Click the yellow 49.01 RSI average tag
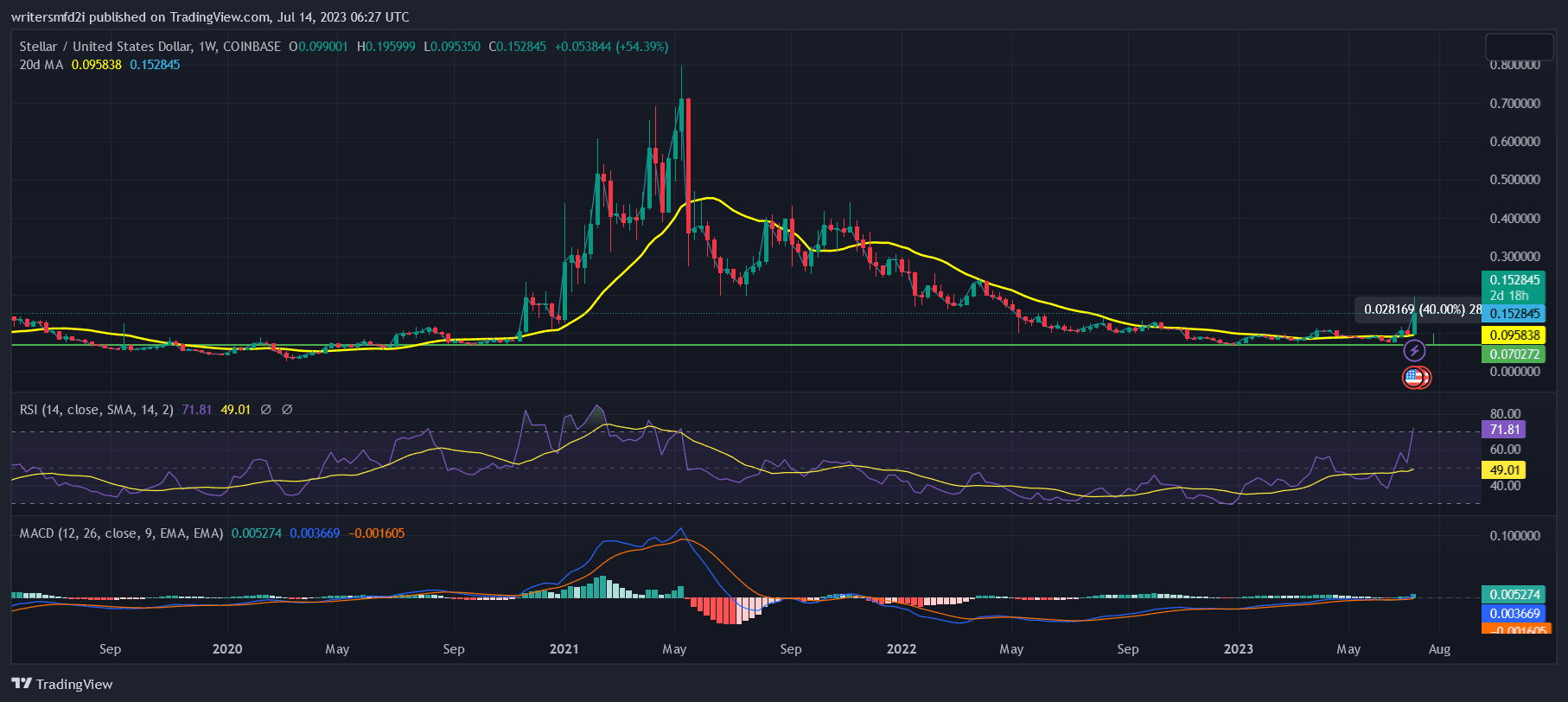 click(1504, 470)
